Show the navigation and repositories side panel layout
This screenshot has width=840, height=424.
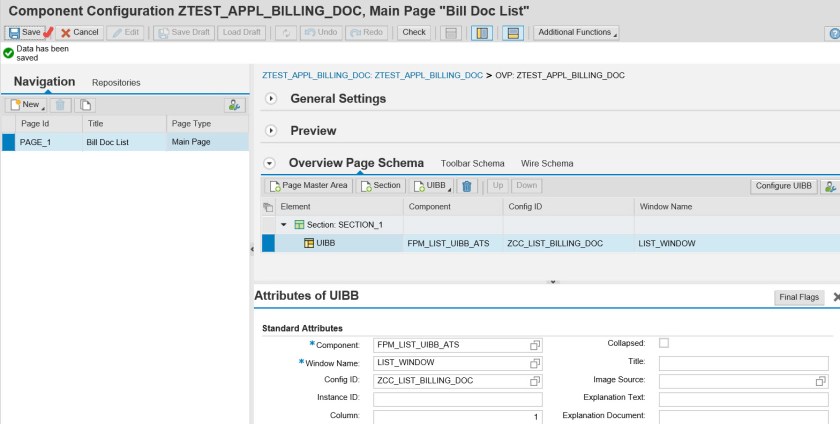[480, 33]
